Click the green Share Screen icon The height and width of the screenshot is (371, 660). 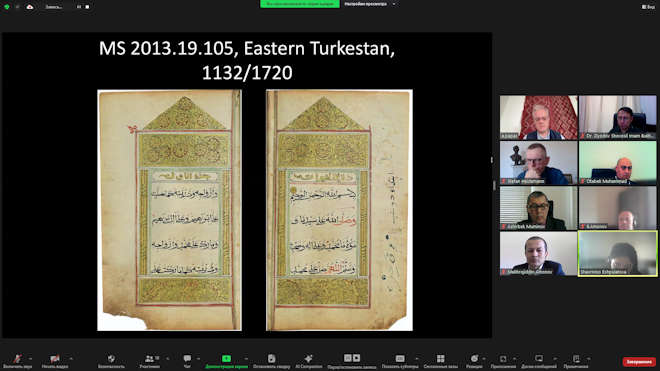[226, 359]
